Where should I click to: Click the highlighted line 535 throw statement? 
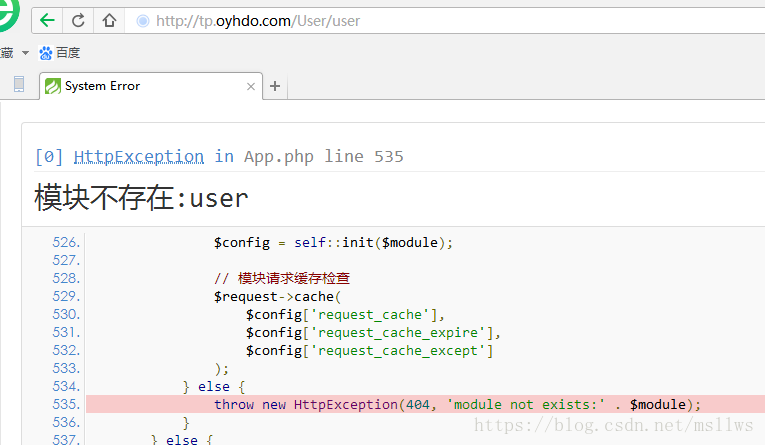[457, 404]
